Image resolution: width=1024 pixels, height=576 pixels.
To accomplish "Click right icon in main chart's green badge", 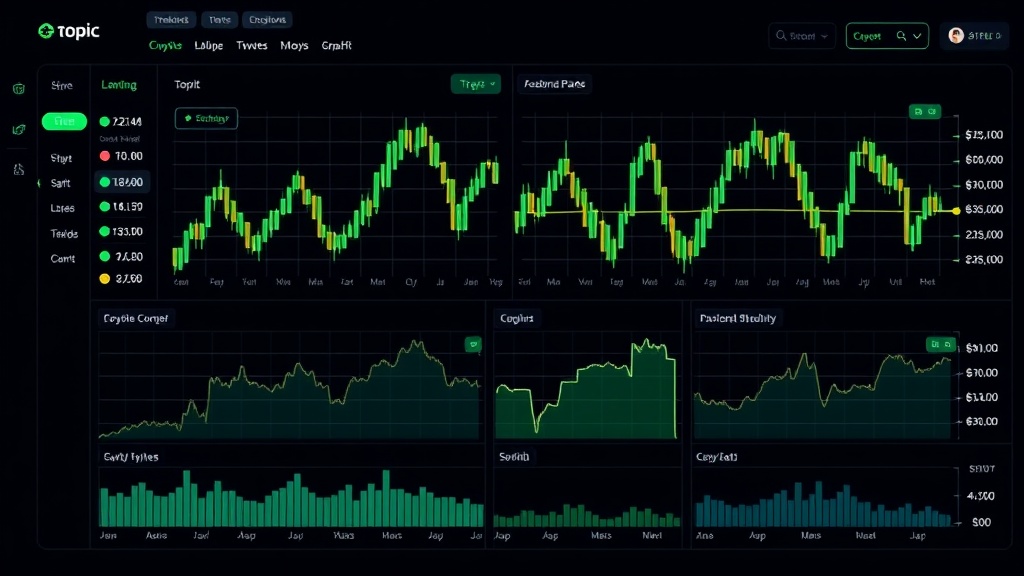I will pyautogui.click(x=932, y=112).
